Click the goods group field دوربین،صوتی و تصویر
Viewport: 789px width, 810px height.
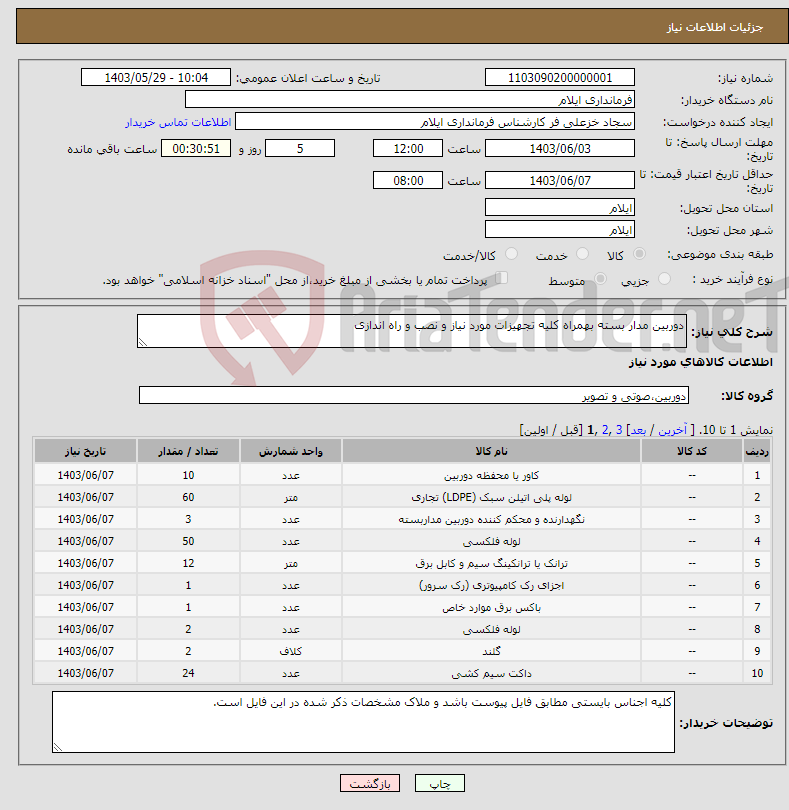(x=414, y=396)
